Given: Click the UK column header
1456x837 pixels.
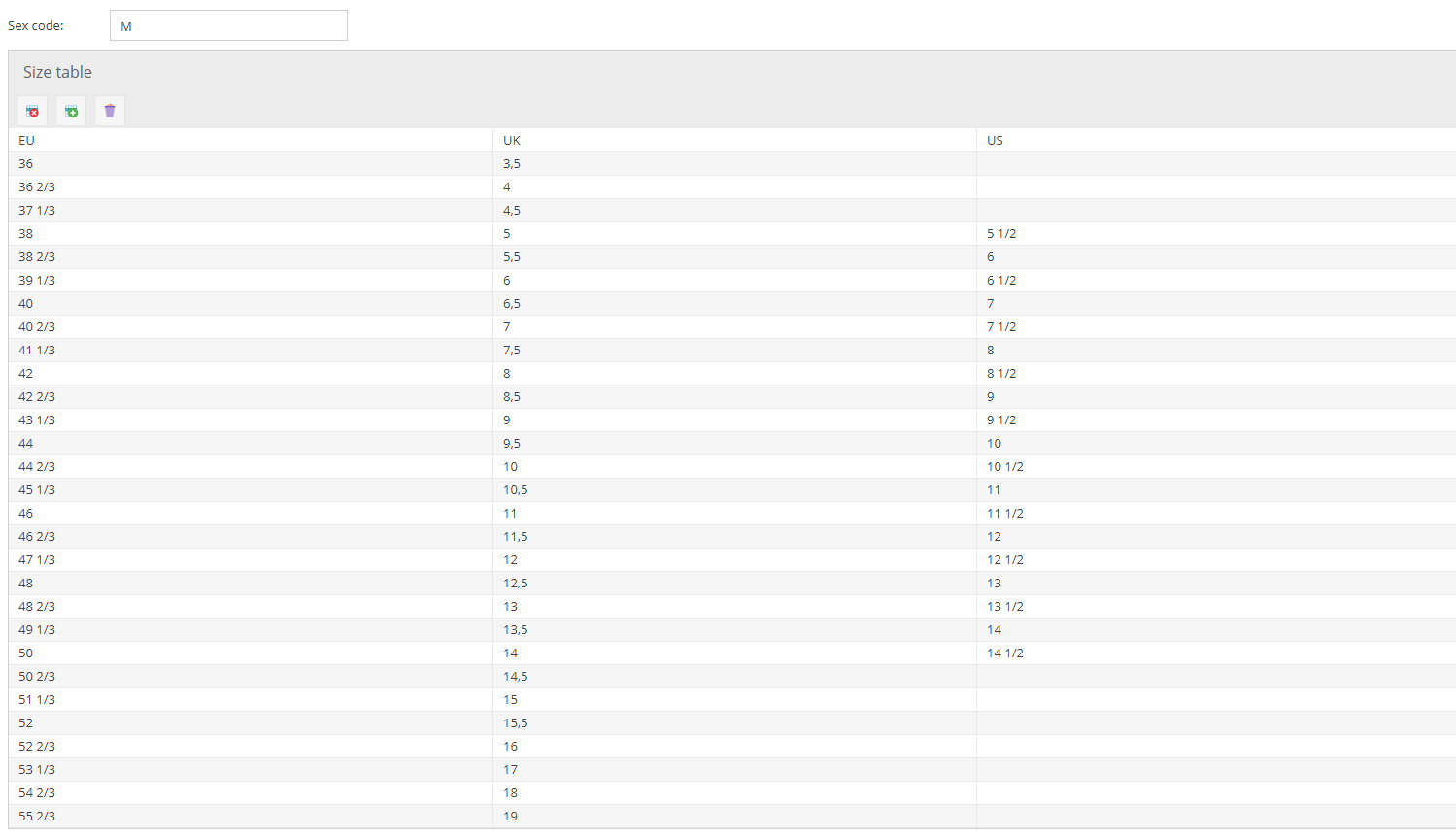Looking at the screenshot, I should click(x=734, y=140).
